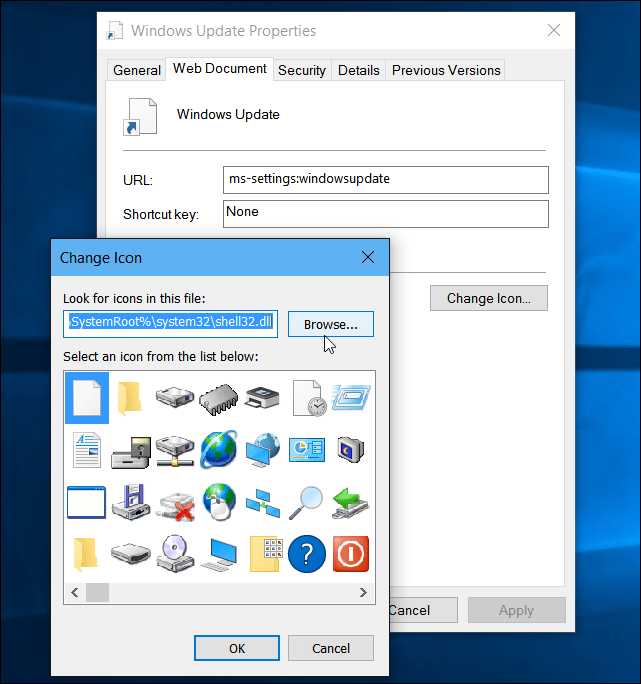
Task: Switch to the Web Document tab
Action: (x=219, y=68)
